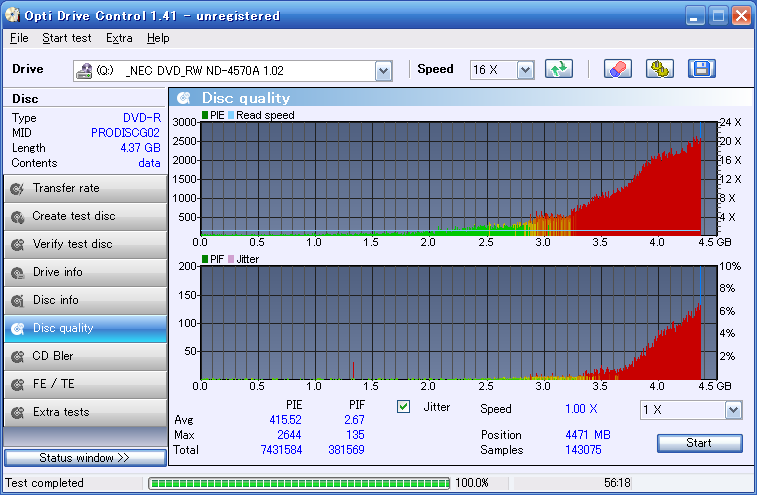Click the Extra tests disc icon
Image resolution: width=757 pixels, height=495 pixels.
[17, 412]
